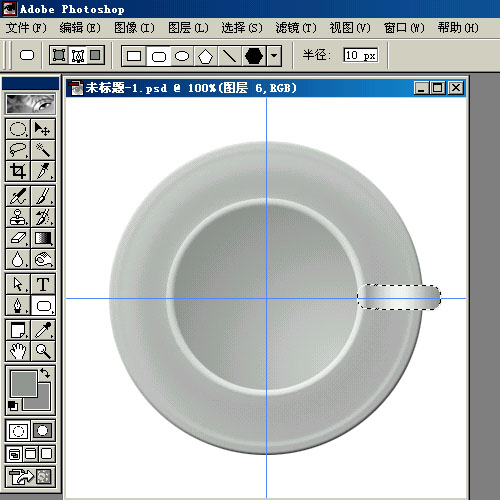Minimize the 未标题-1.psd document window
Screen dimensions: 500x500
pyautogui.click(x=422, y=88)
